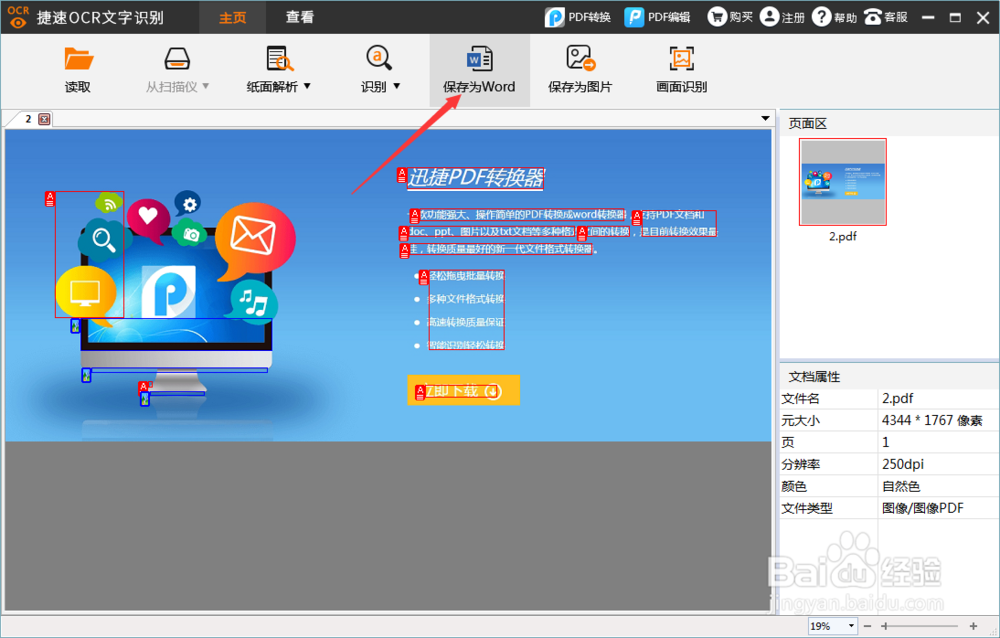
Task: Switch to the 查看 tab
Action: coord(299,17)
